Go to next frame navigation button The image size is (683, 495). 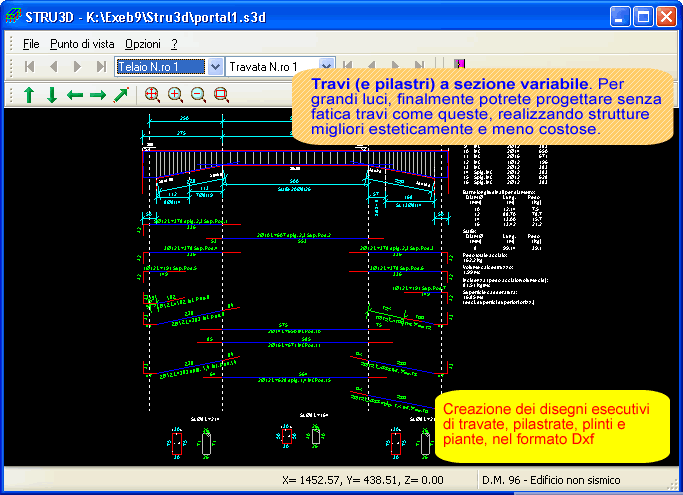click(x=77, y=67)
